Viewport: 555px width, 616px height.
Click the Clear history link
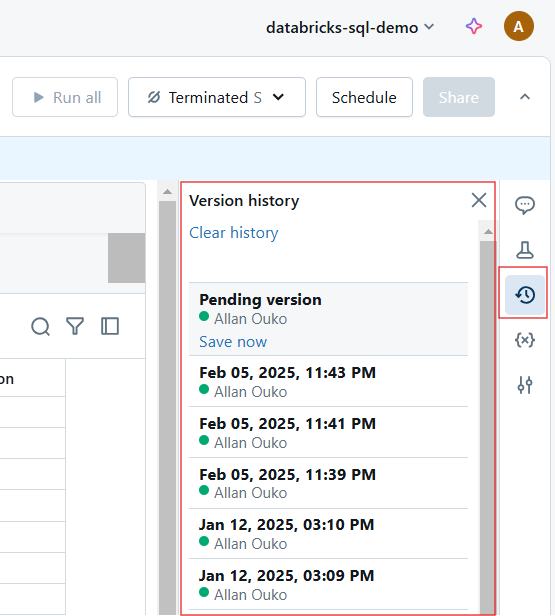tap(234, 233)
